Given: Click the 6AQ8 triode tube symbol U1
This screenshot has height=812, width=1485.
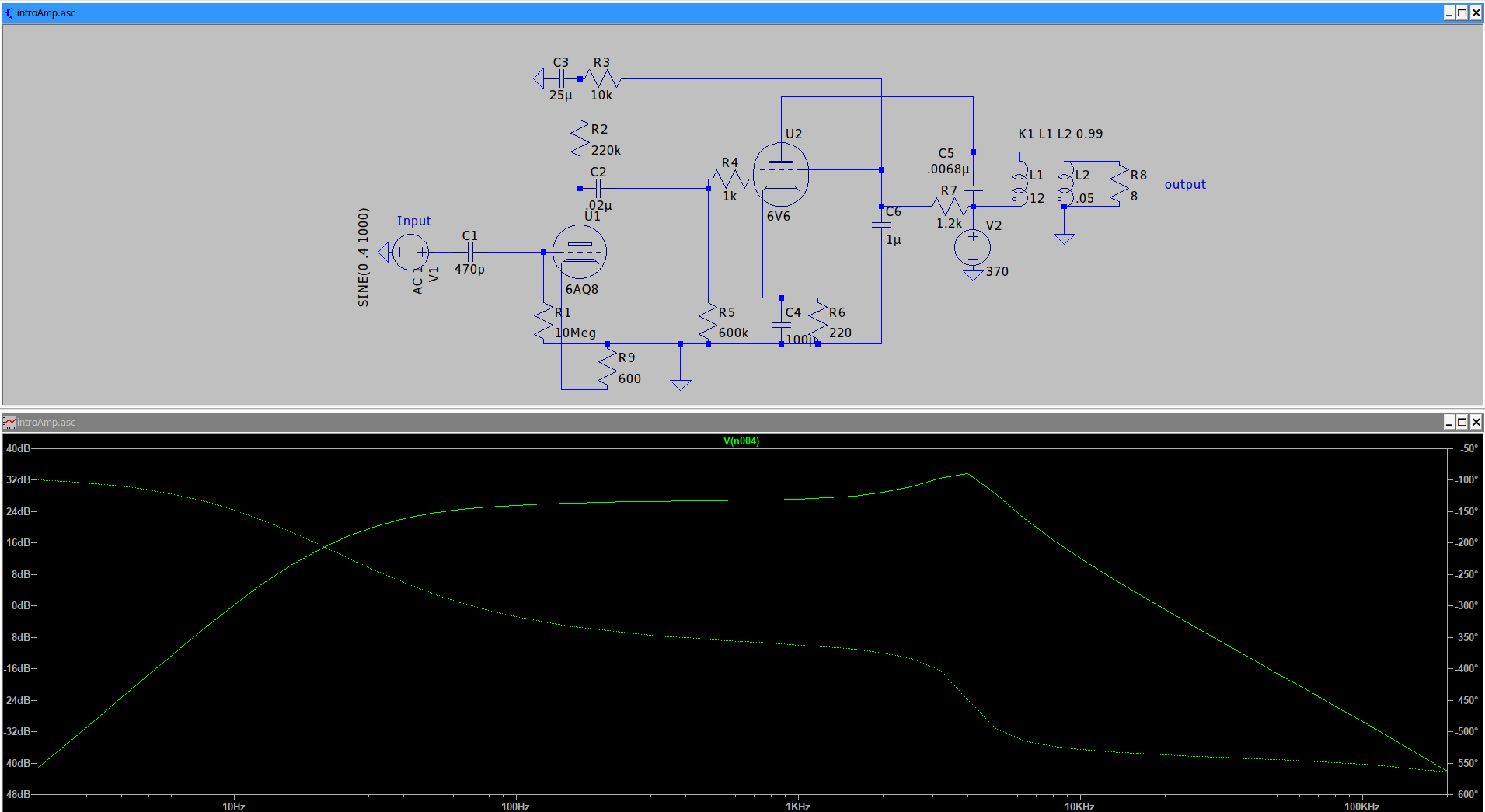Looking at the screenshot, I should pos(580,252).
